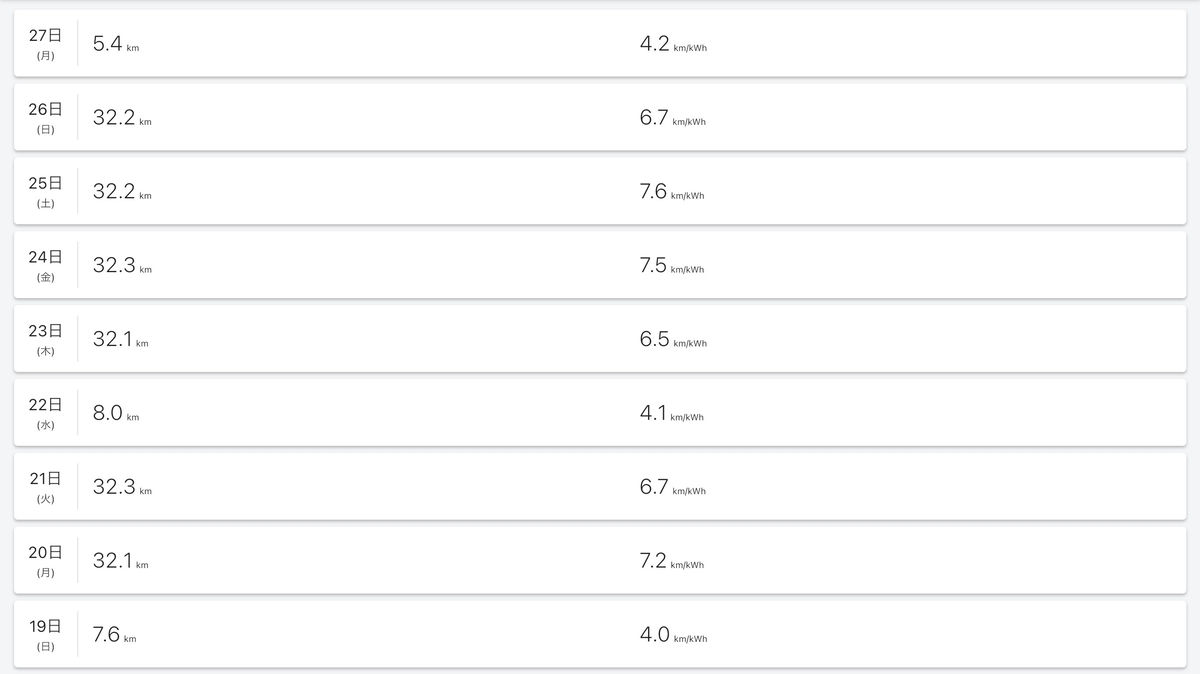This screenshot has width=1200, height=674.
Task: Select the 32.3 km distance on 24日
Action: (122, 266)
